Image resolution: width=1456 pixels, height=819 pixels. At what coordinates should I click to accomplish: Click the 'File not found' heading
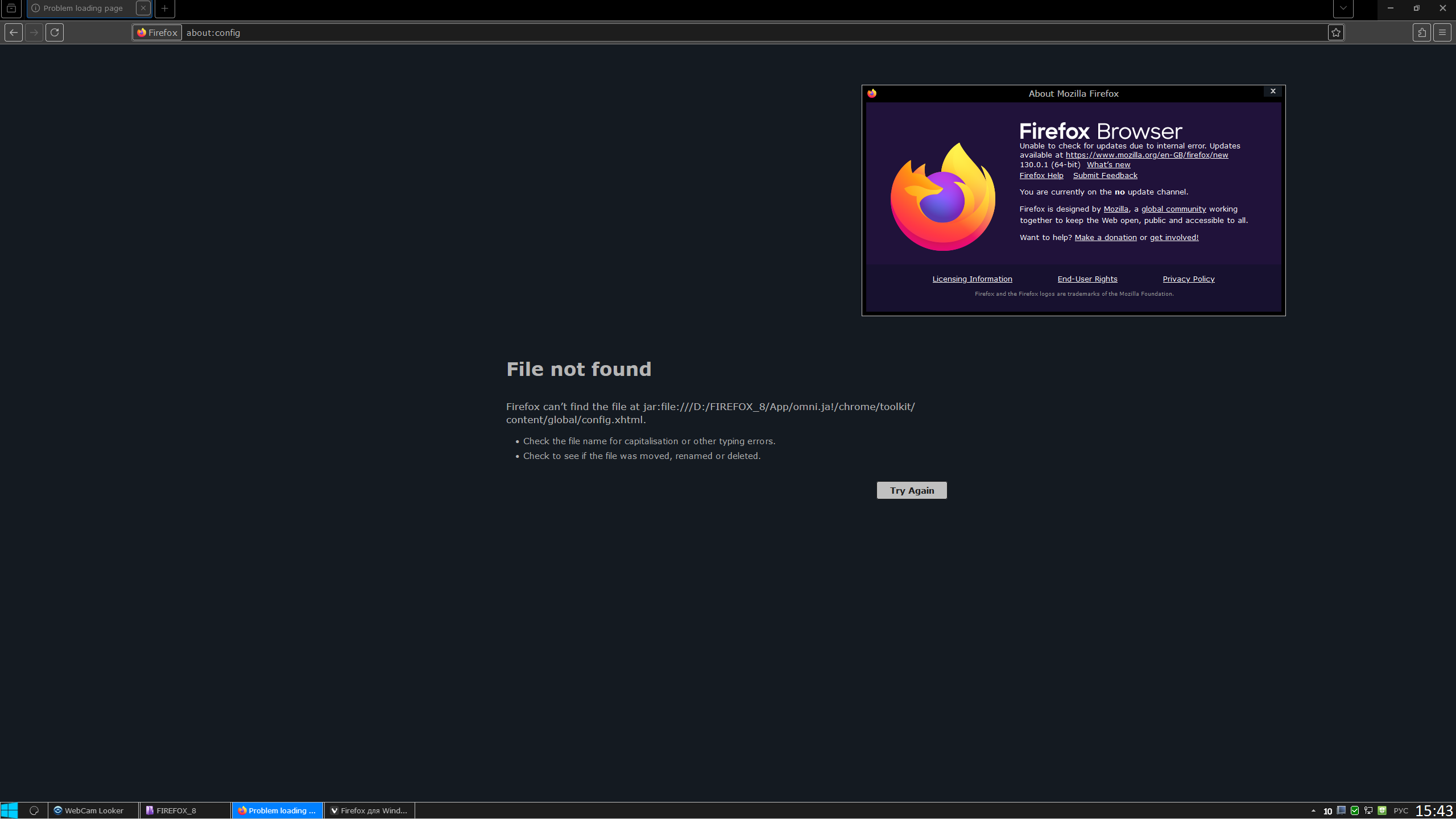(578, 369)
